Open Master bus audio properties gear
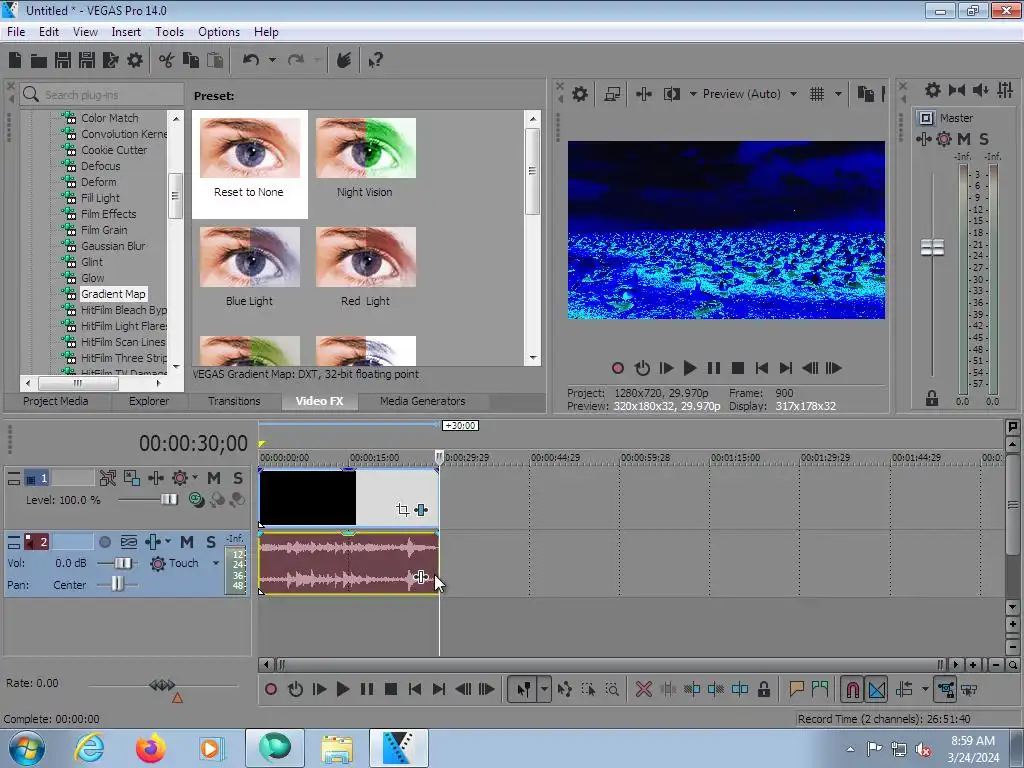This screenshot has width=1024, height=768. (x=933, y=90)
